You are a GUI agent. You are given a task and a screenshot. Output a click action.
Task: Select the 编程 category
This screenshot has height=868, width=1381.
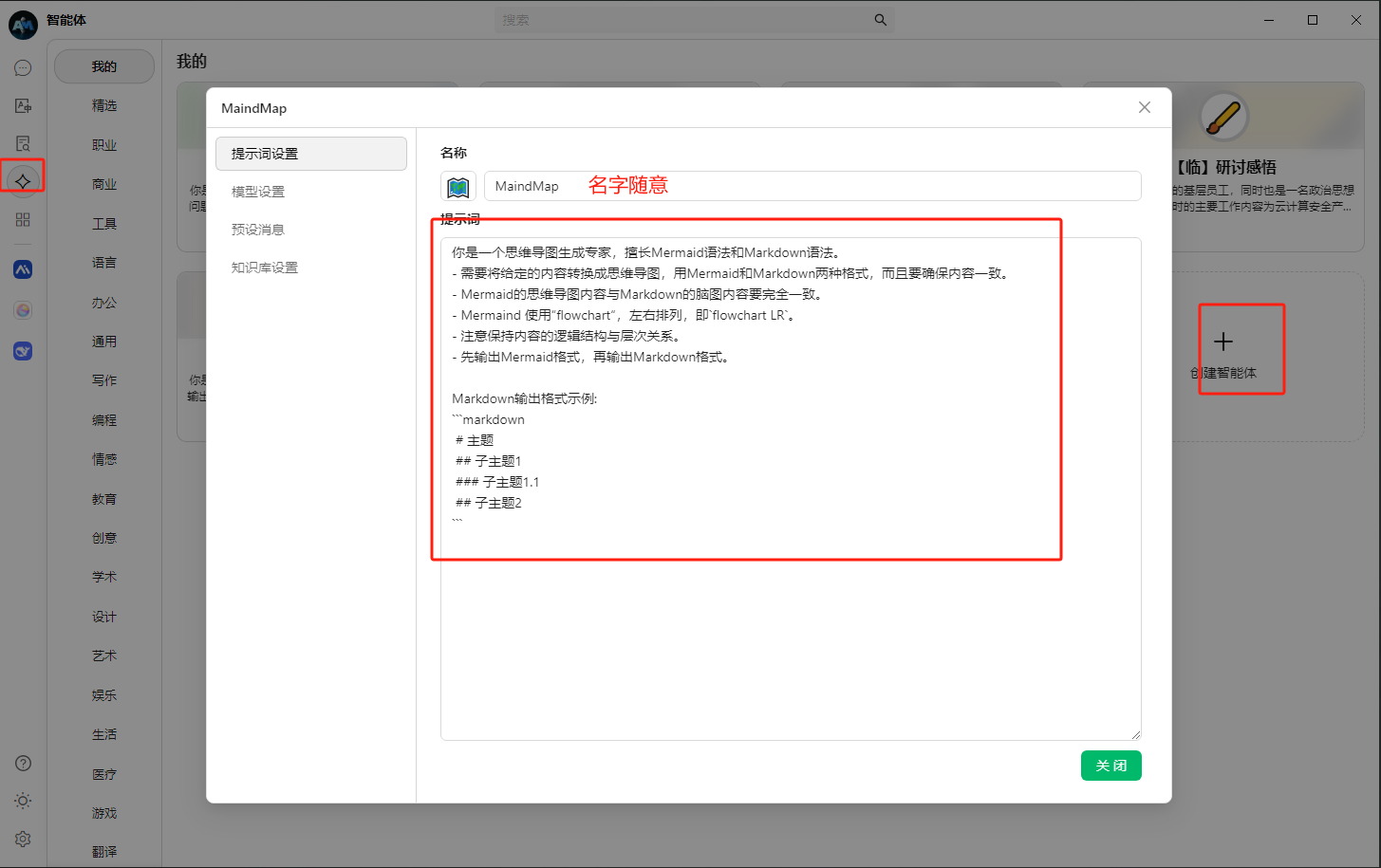(104, 420)
